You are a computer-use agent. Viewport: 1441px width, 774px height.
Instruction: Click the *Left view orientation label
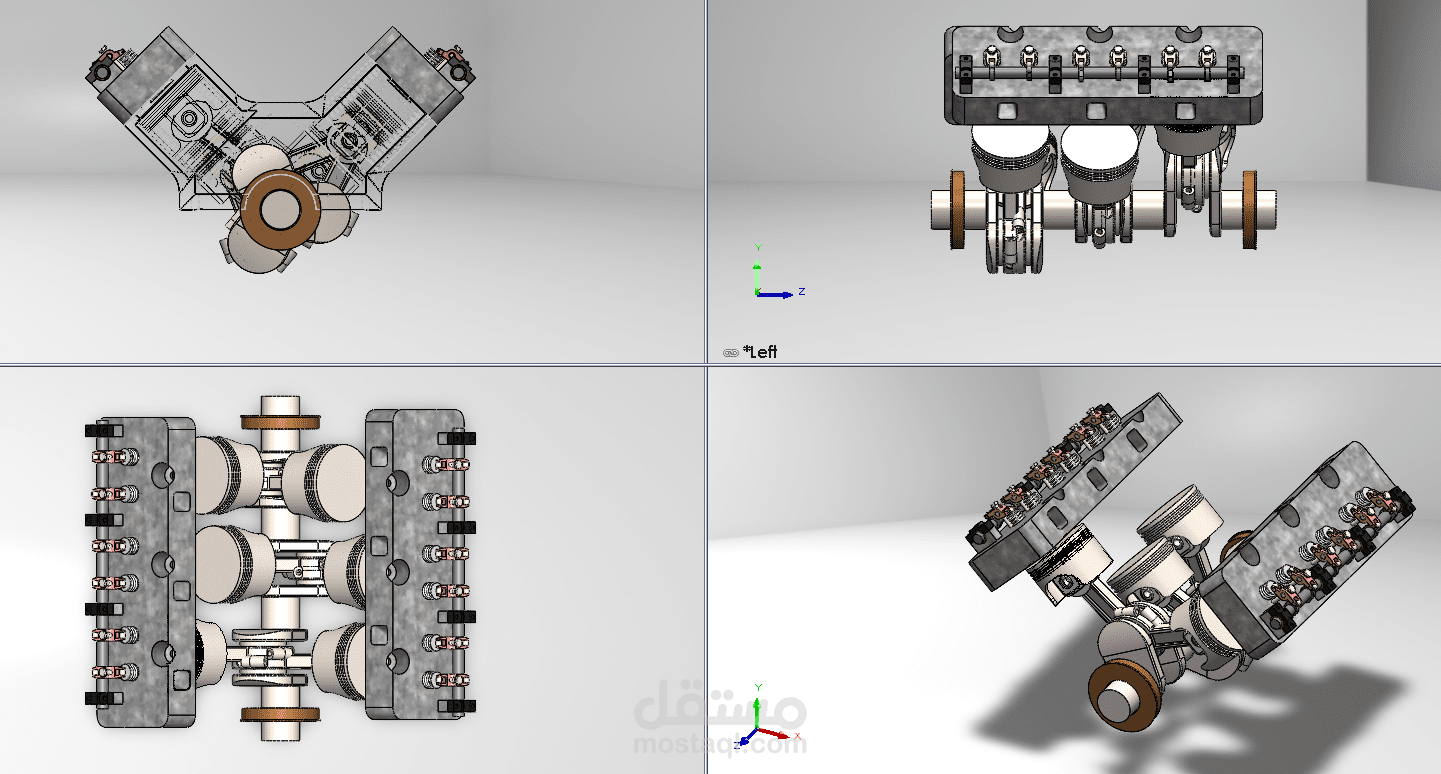coord(761,351)
